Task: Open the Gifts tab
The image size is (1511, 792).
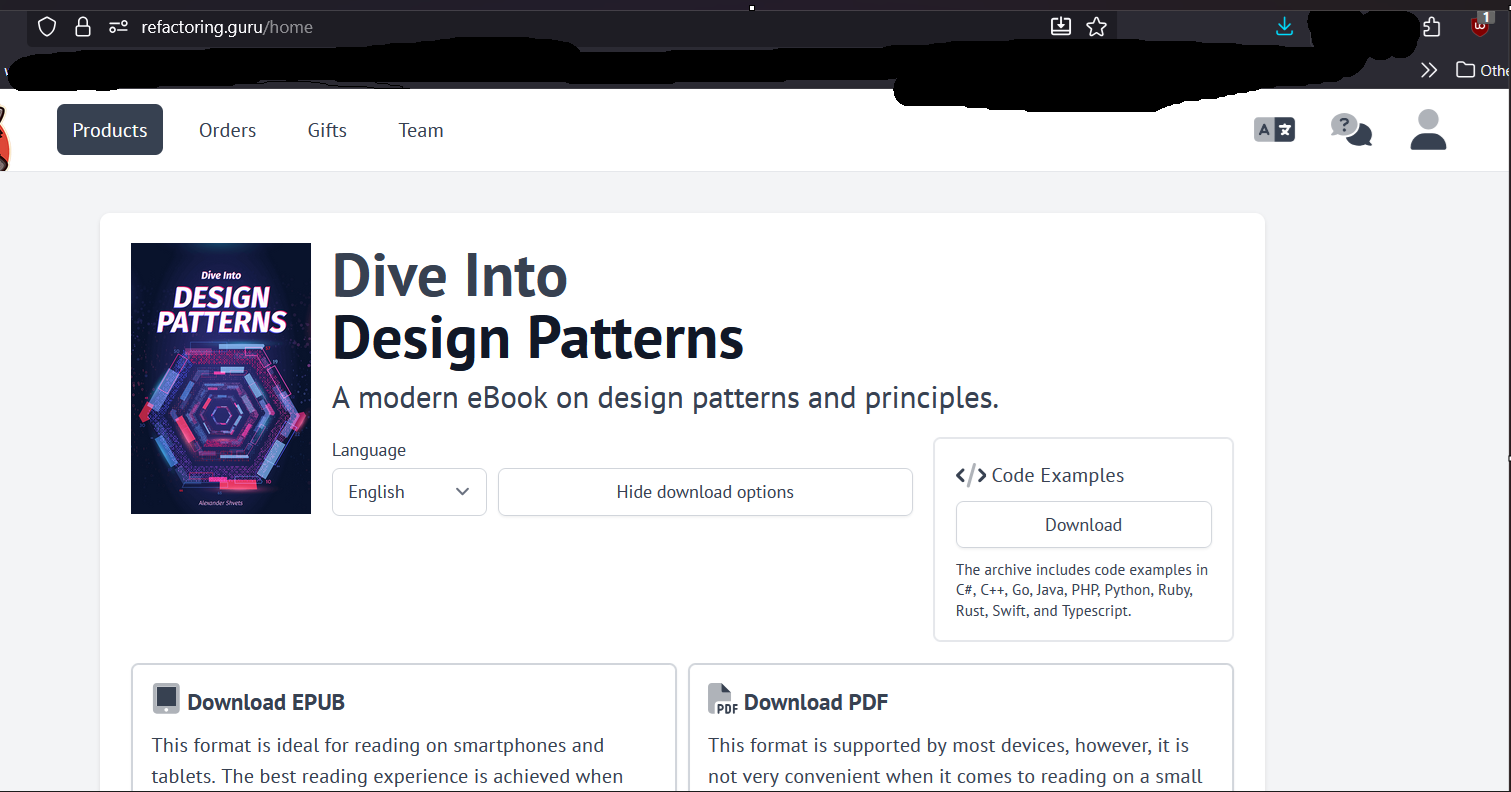Action: (327, 130)
